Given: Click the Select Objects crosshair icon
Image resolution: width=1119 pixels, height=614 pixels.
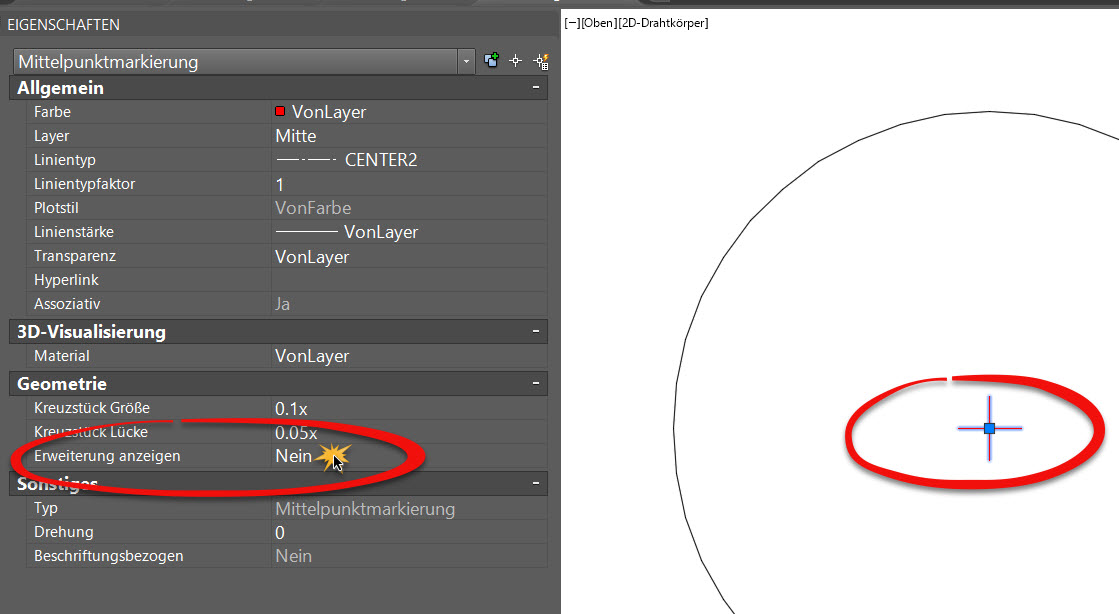Looking at the screenshot, I should point(515,61).
